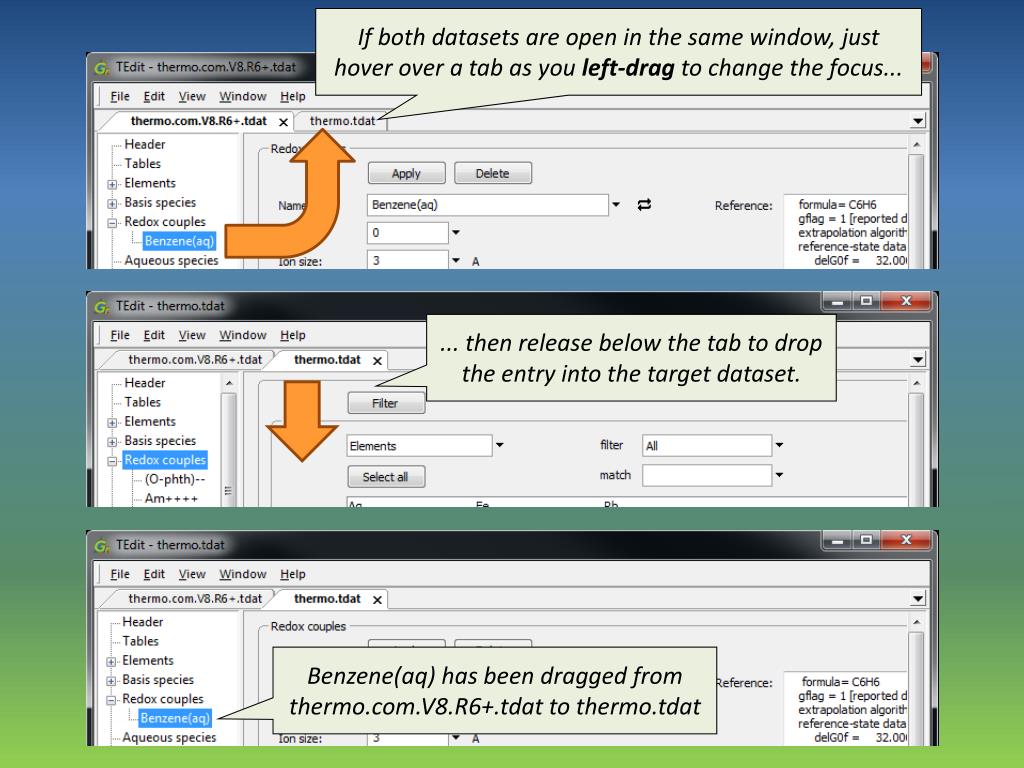
Task: Click the Reference text box in bottom window
Action: point(845,709)
